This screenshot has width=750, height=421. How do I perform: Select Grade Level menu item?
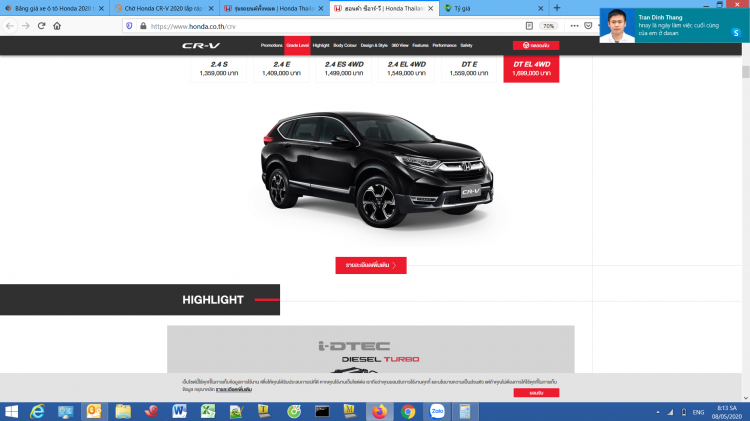(x=297, y=45)
